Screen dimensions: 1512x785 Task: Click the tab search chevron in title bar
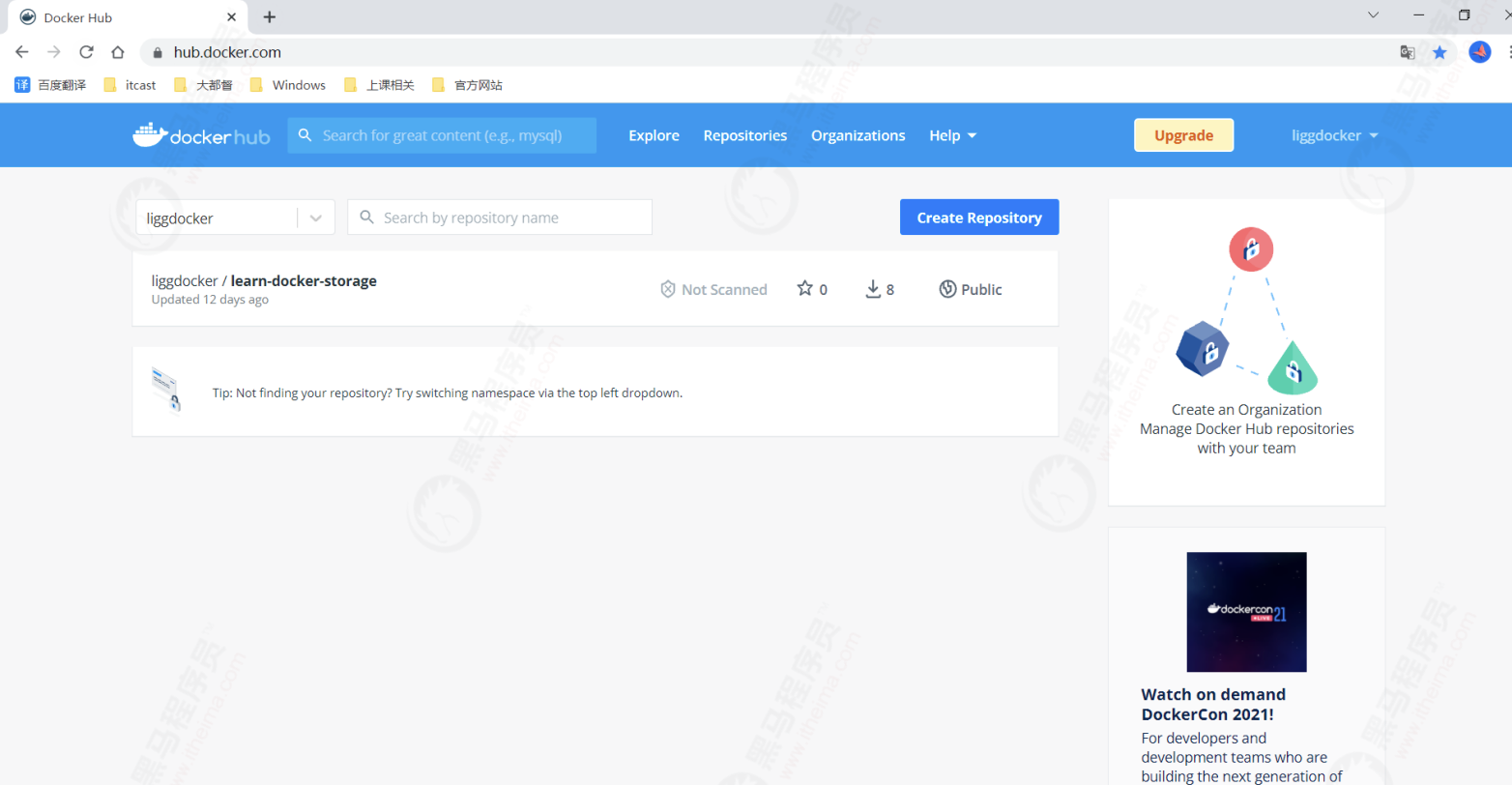click(1374, 15)
